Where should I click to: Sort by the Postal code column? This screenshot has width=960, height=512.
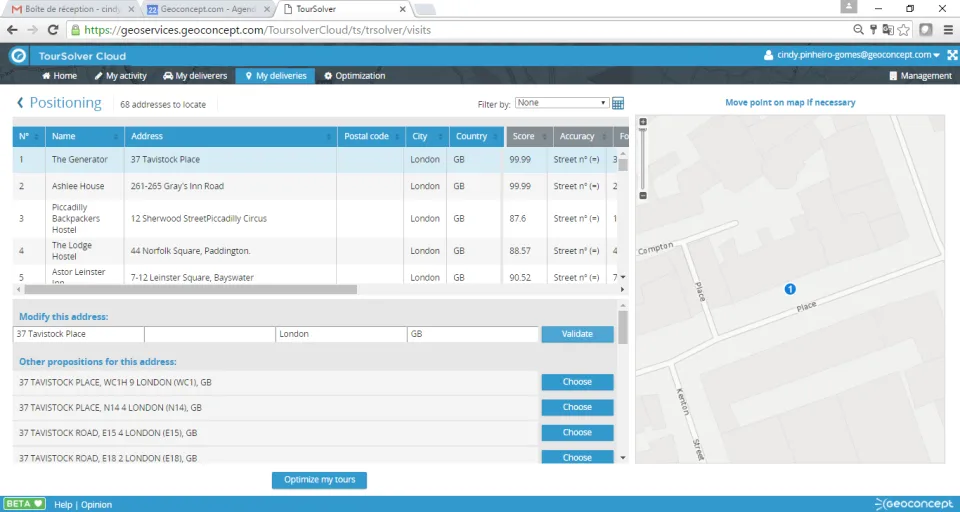point(372,137)
